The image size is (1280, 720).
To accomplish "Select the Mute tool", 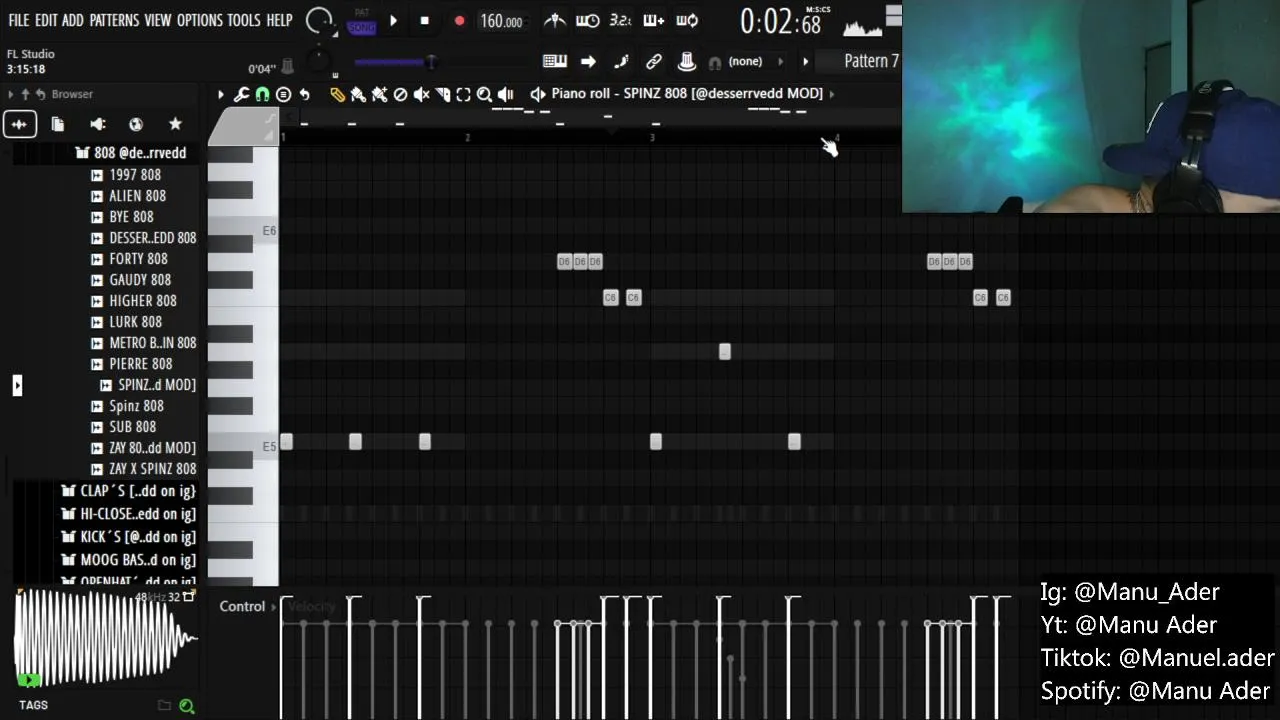I will tap(422, 94).
